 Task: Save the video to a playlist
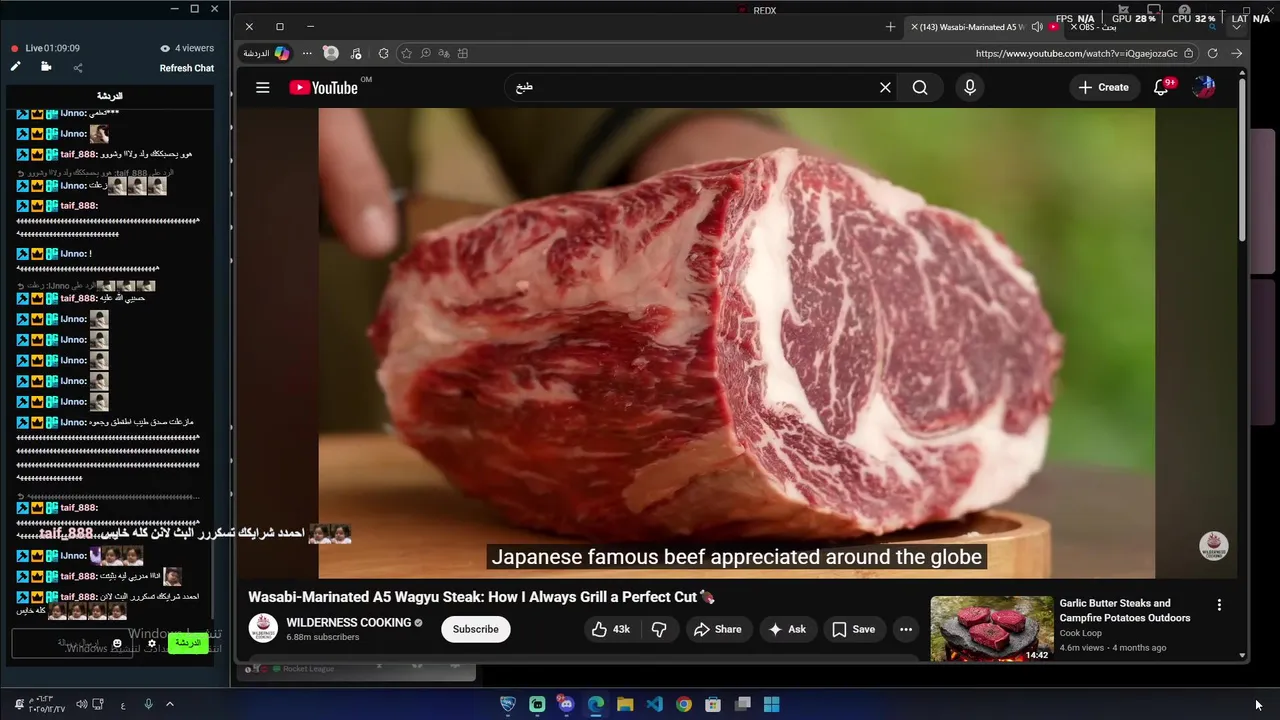click(x=853, y=629)
